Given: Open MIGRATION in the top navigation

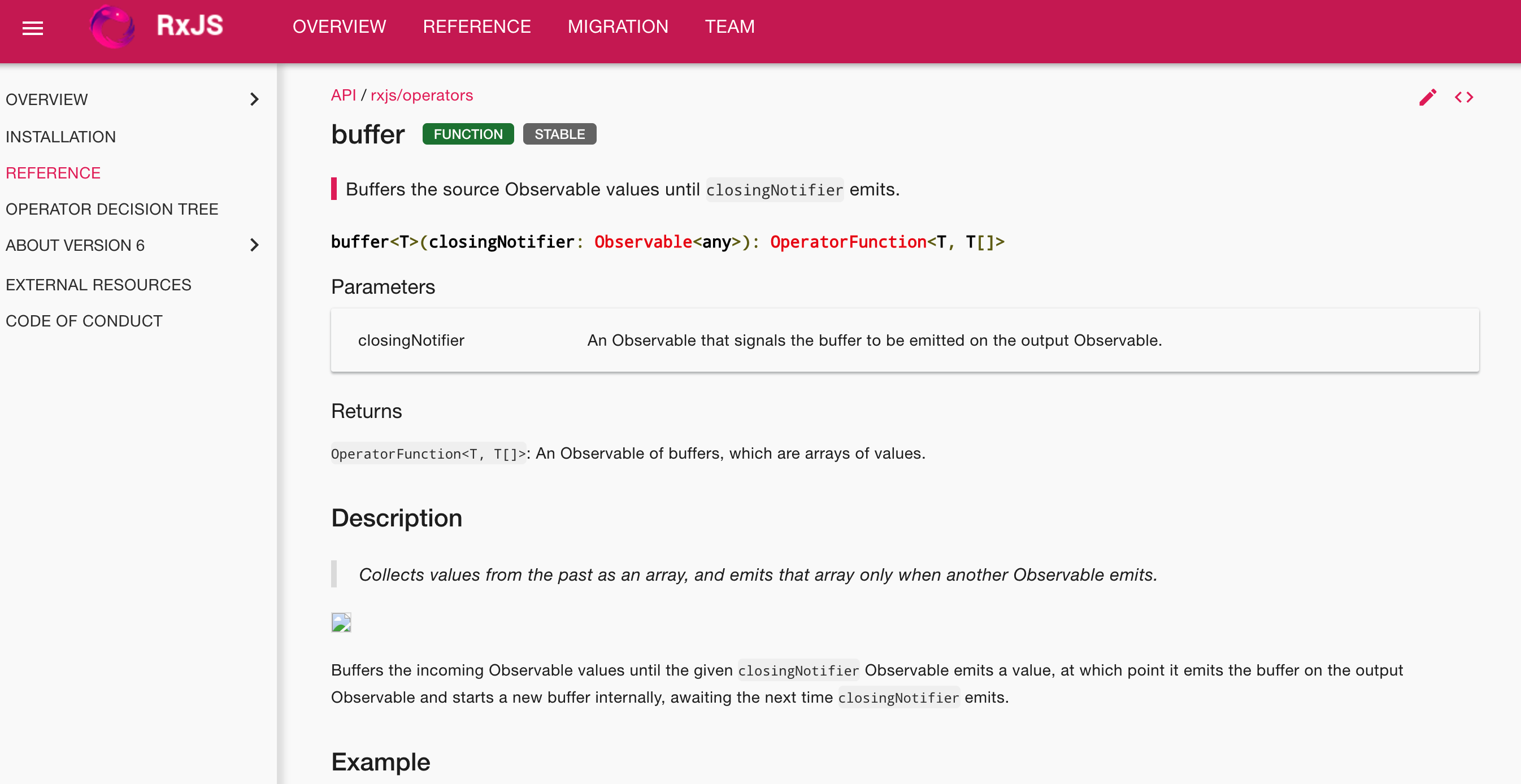Looking at the screenshot, I should [x=618, y=27].
